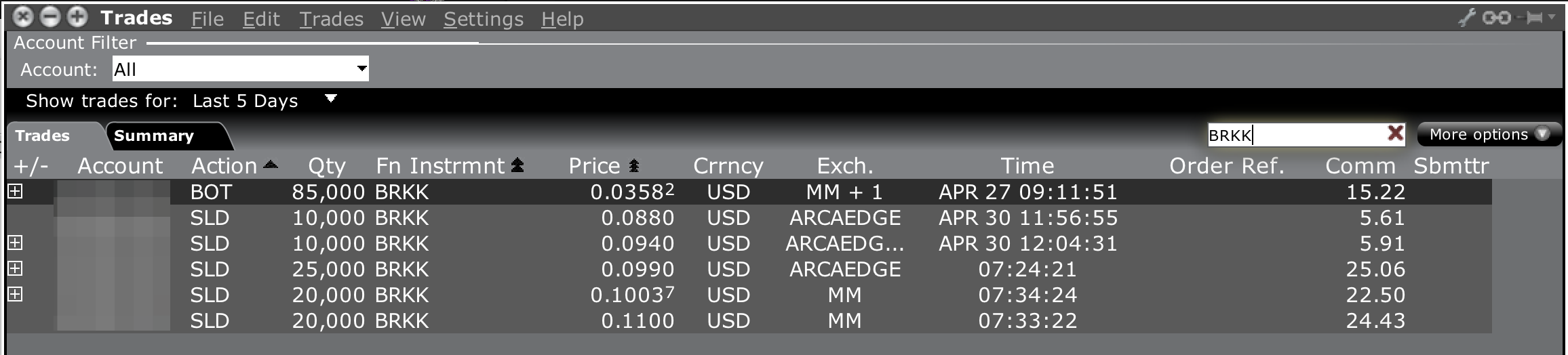Image resolution: width=1568 pixels, height=355 pixels.
Task: Expand the SLD trade at 0.1003
Action: click(x=15, y=295)
